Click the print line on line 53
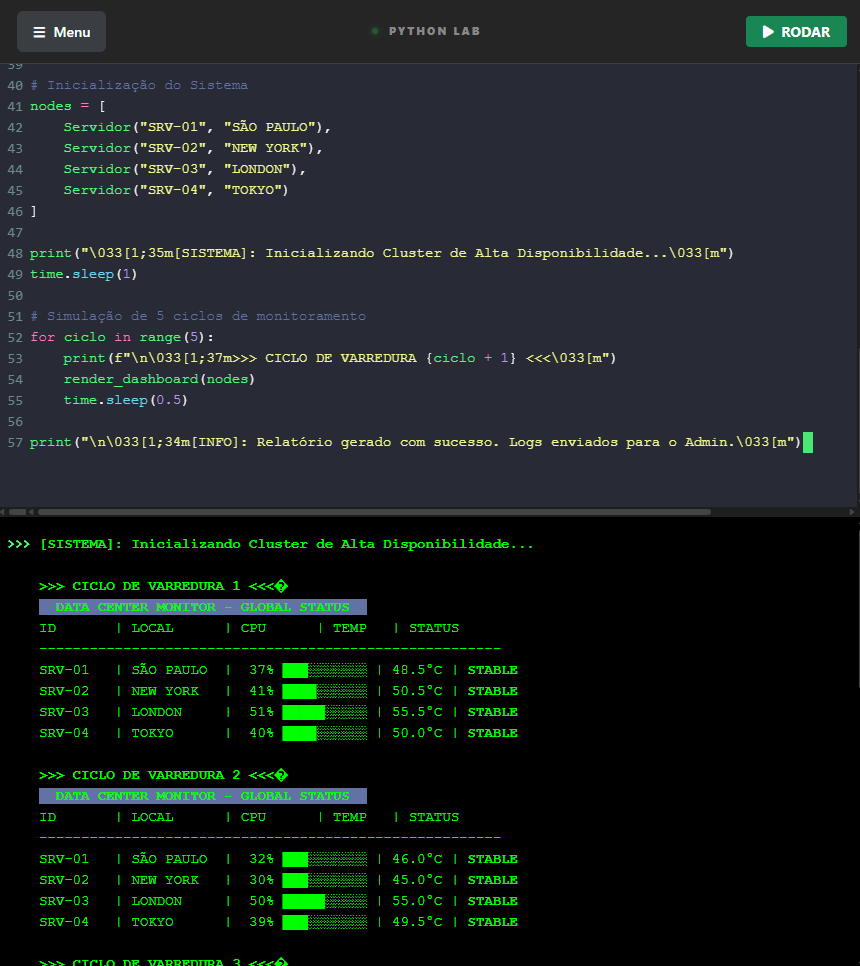The height and width of the screenshot is (966, 860). click(x=340, y=358)
